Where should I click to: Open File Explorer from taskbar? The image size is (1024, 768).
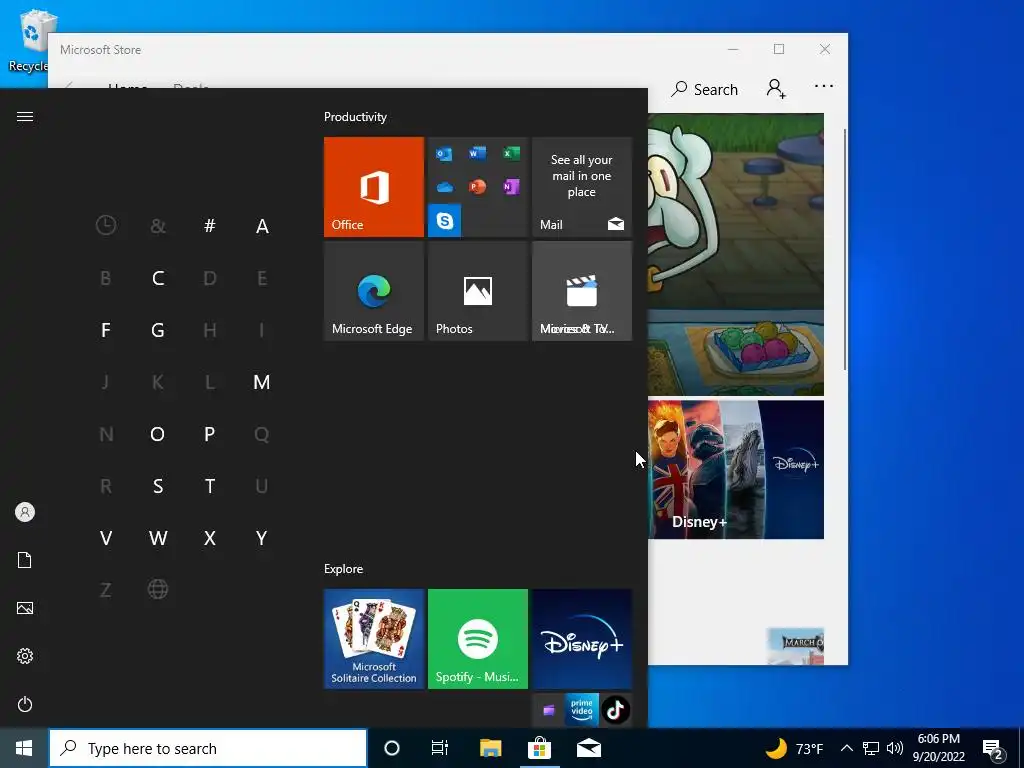(490, 748)
